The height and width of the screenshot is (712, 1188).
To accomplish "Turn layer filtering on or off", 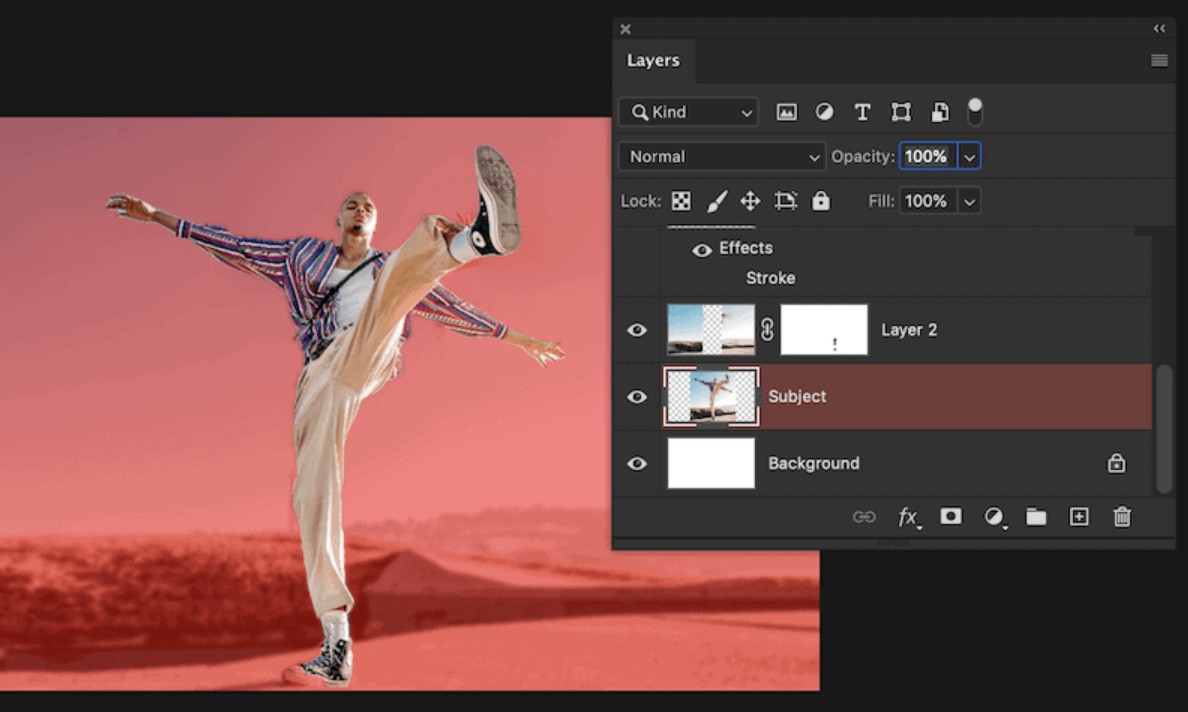I will (x=975, y=112).
